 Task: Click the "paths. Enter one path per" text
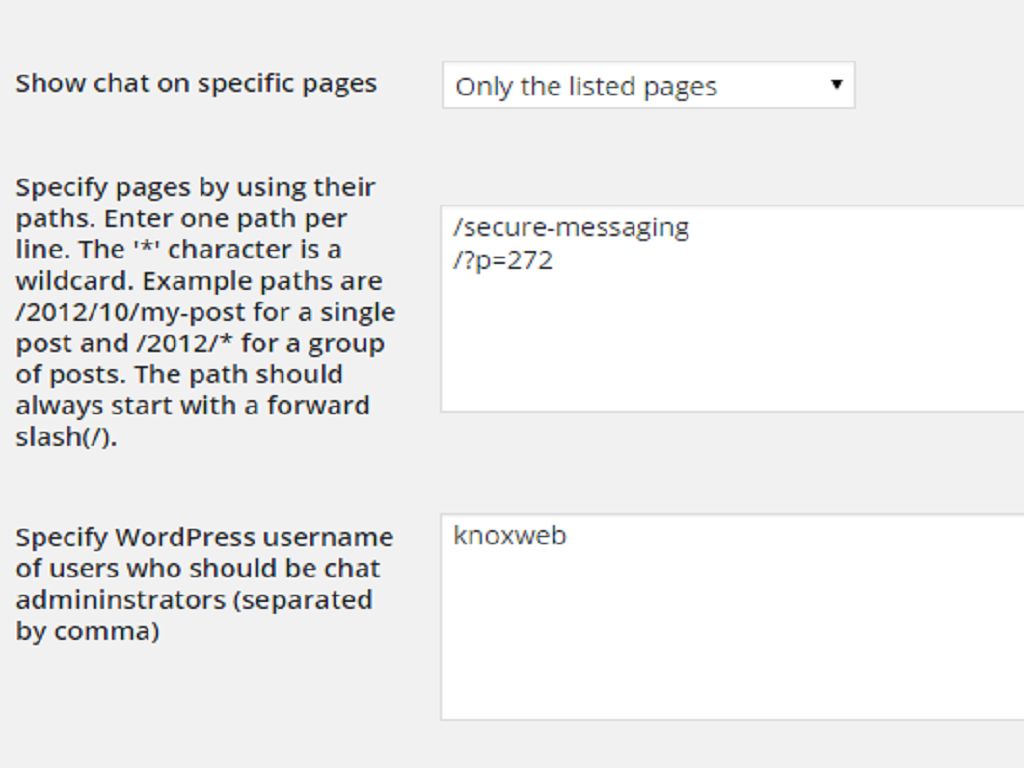click(x=181, y=218)
